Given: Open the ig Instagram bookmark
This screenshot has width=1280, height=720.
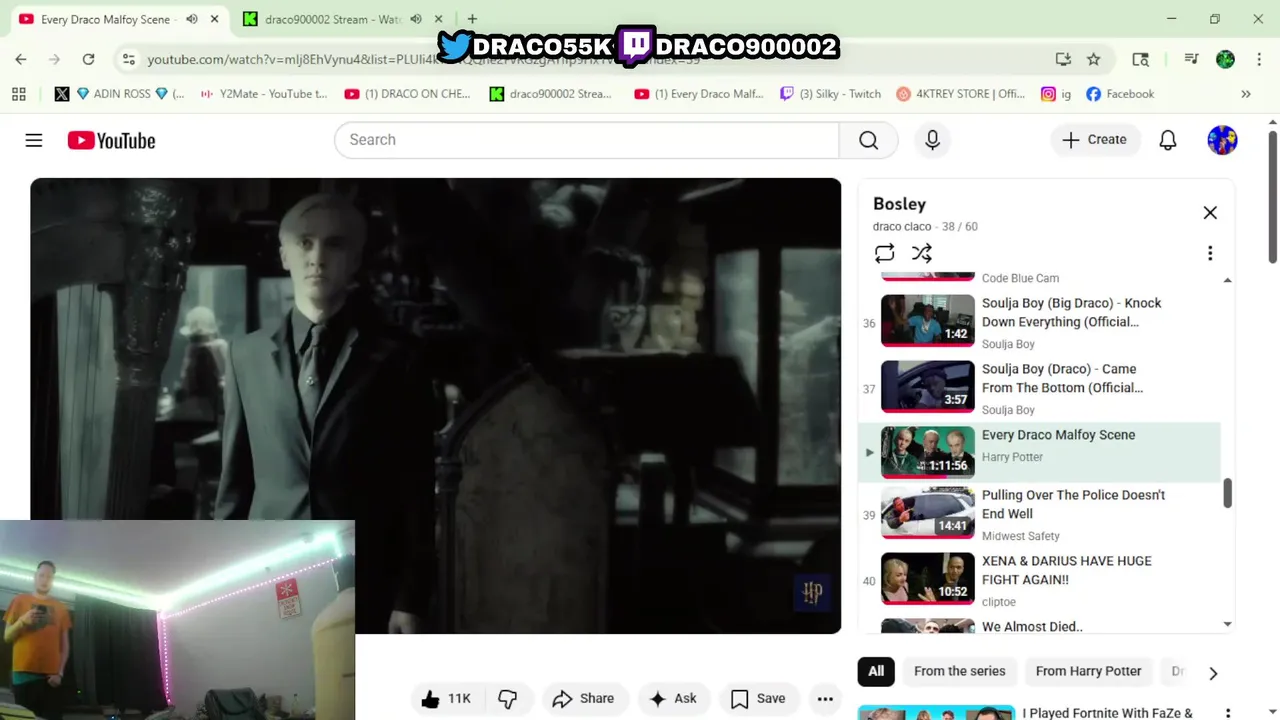Looking at the screenshot, I should tap(1056, 94).
